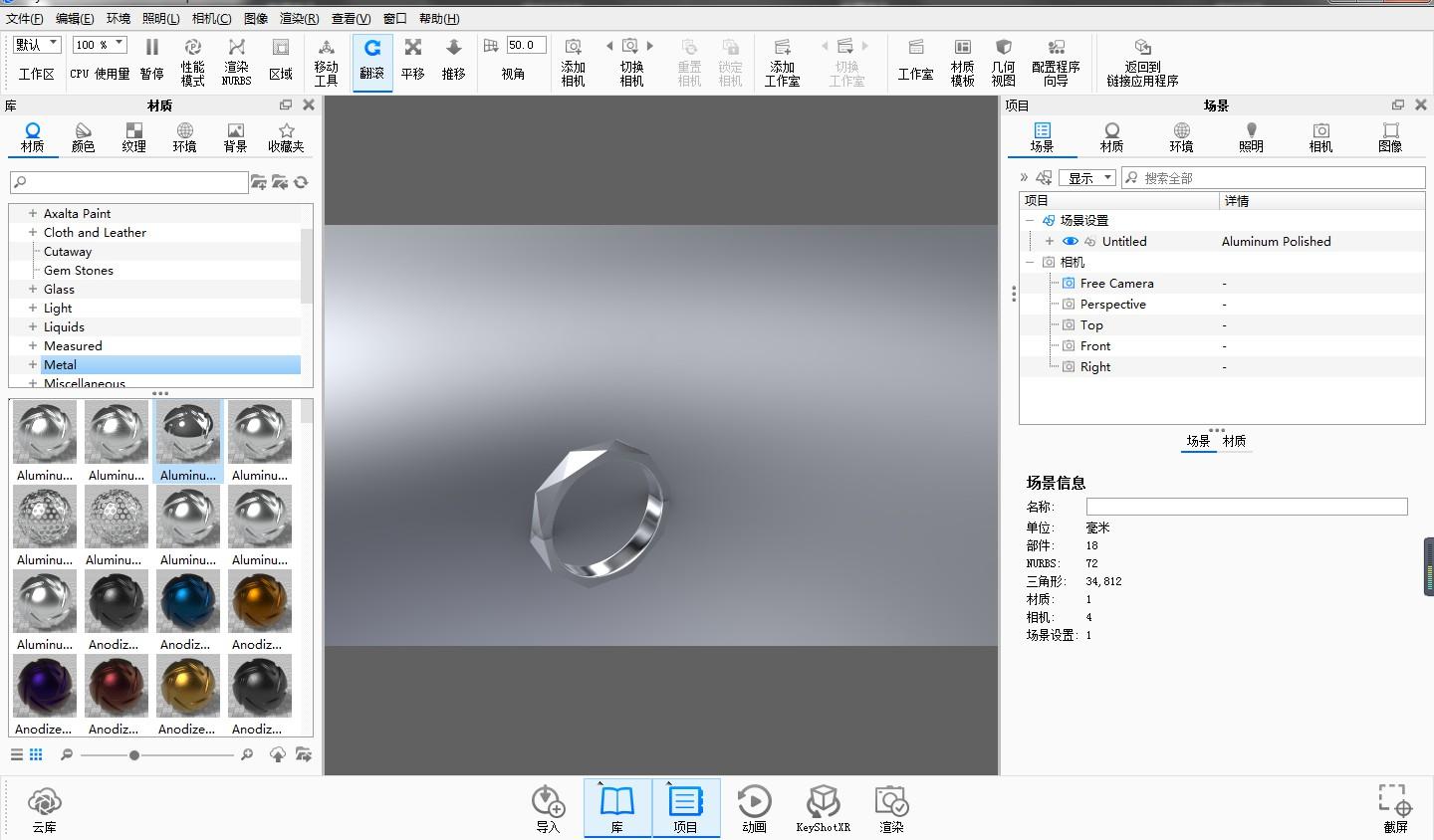Click the 搜索全部 scene search field

tap(1274, 178)
